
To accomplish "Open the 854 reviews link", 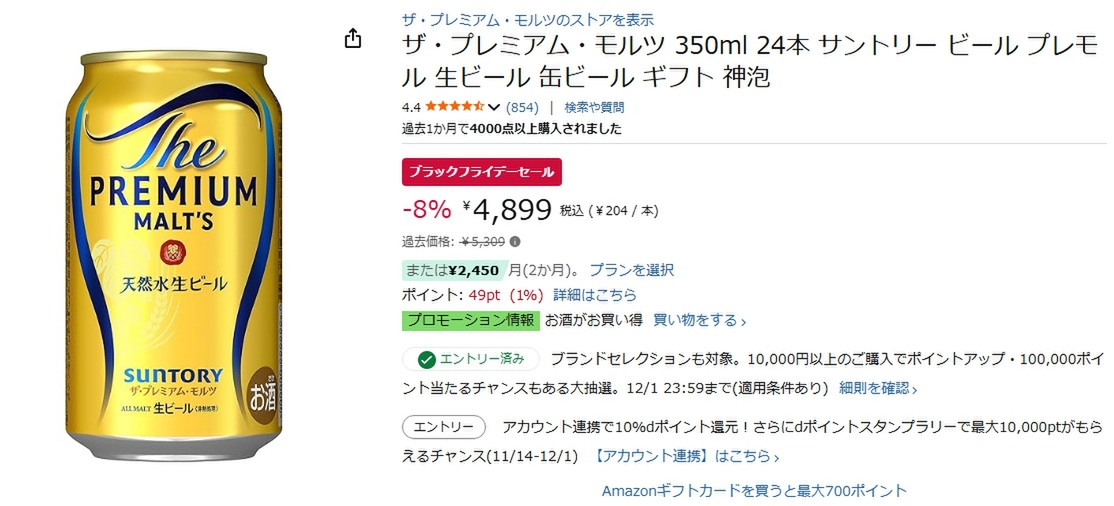I will pos(522,107).
